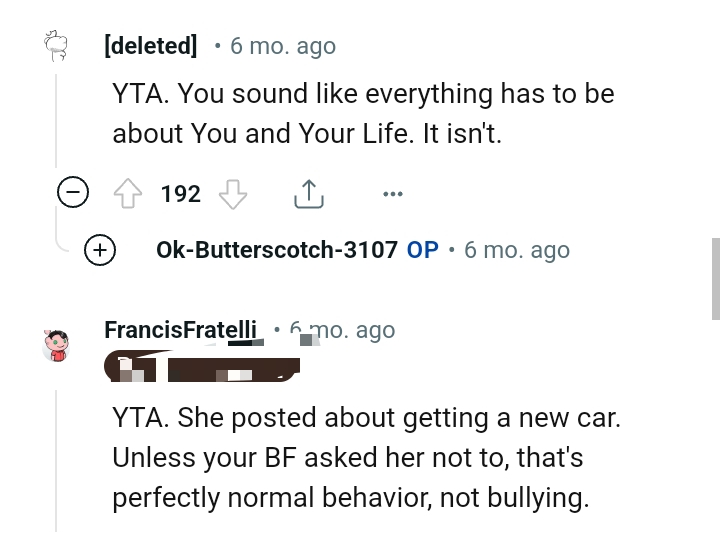720x533 pixels.
Task: Click the [deleted] username label
Action: [150, 46]
